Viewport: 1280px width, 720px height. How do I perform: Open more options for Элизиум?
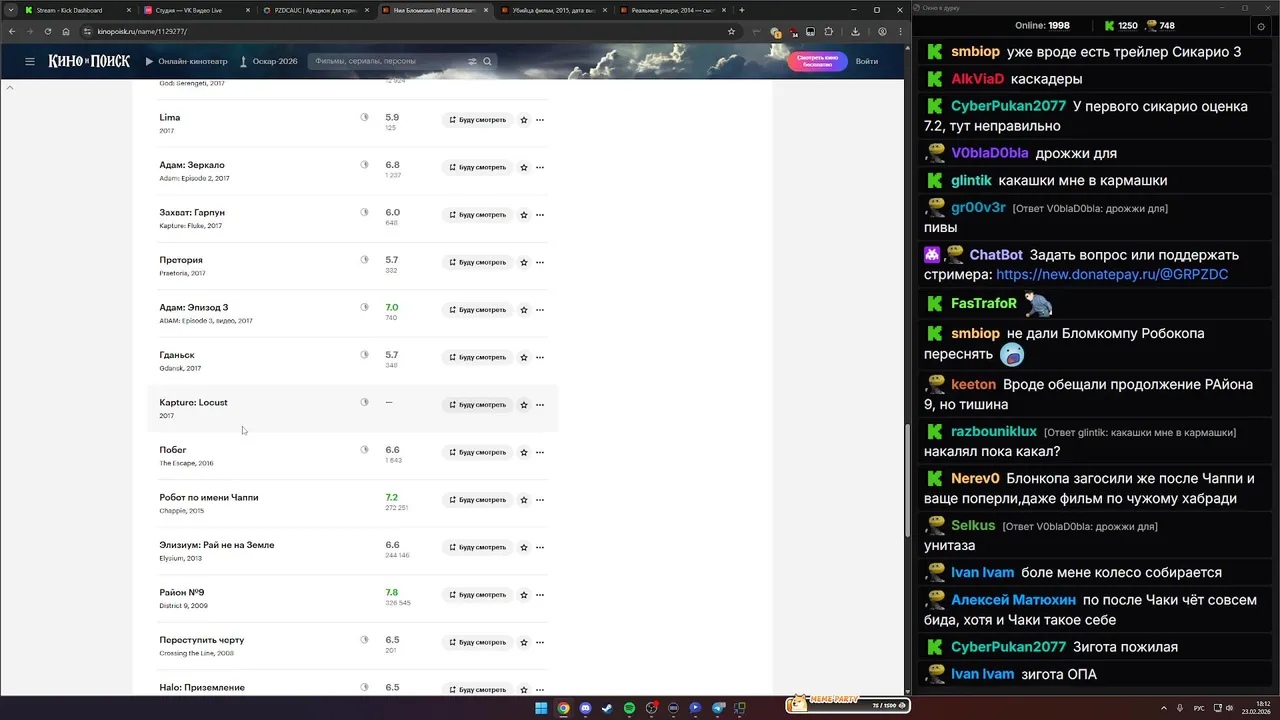540,547
